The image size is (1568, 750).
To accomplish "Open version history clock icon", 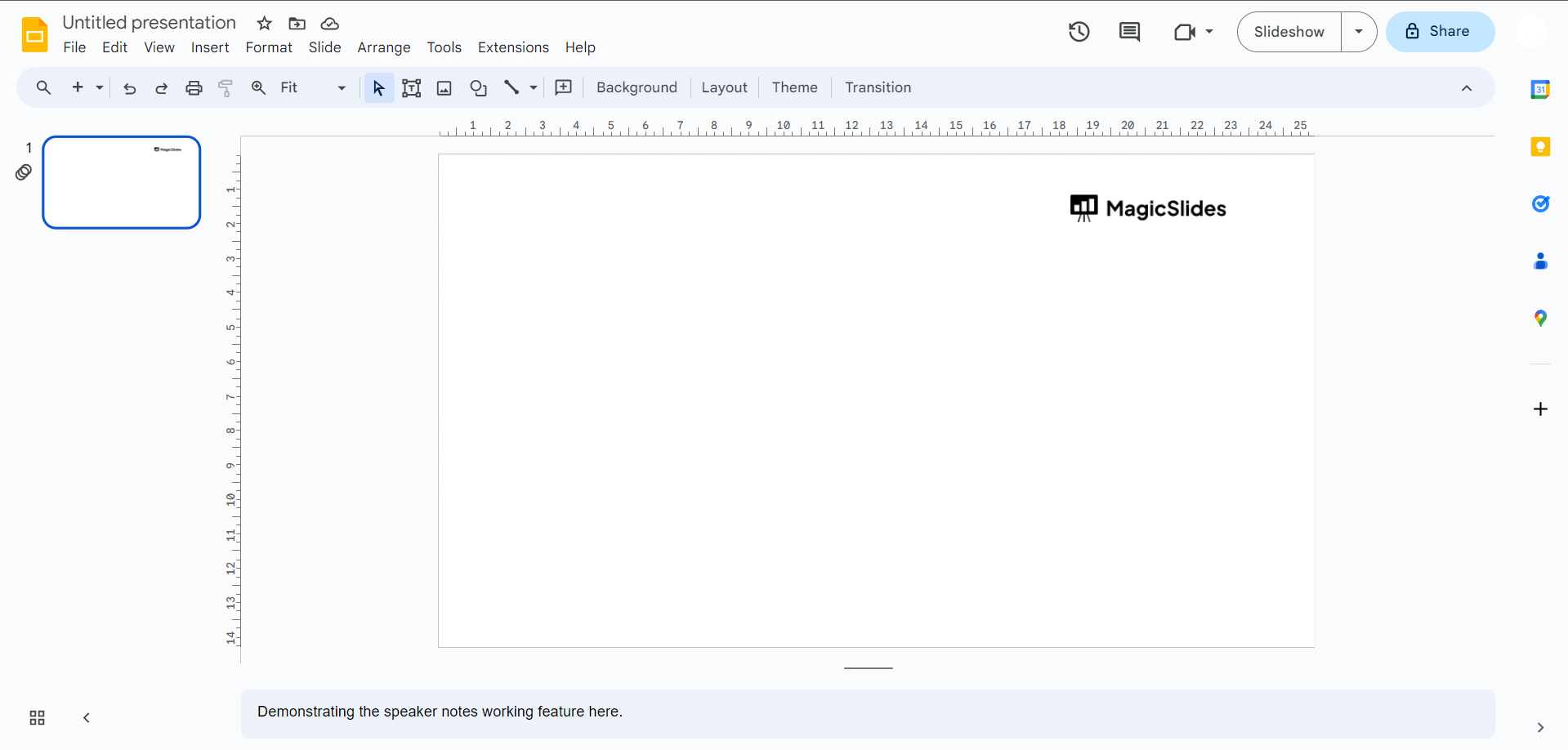I will [x=1079, y=32].
